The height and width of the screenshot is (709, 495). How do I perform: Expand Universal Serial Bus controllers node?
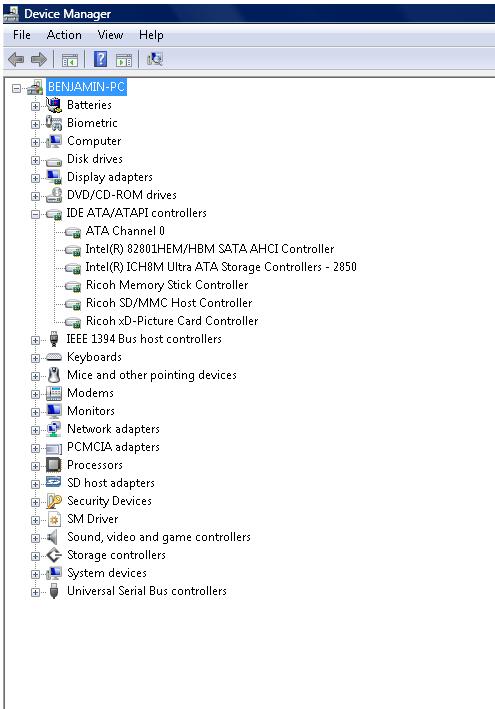(35, 592)
